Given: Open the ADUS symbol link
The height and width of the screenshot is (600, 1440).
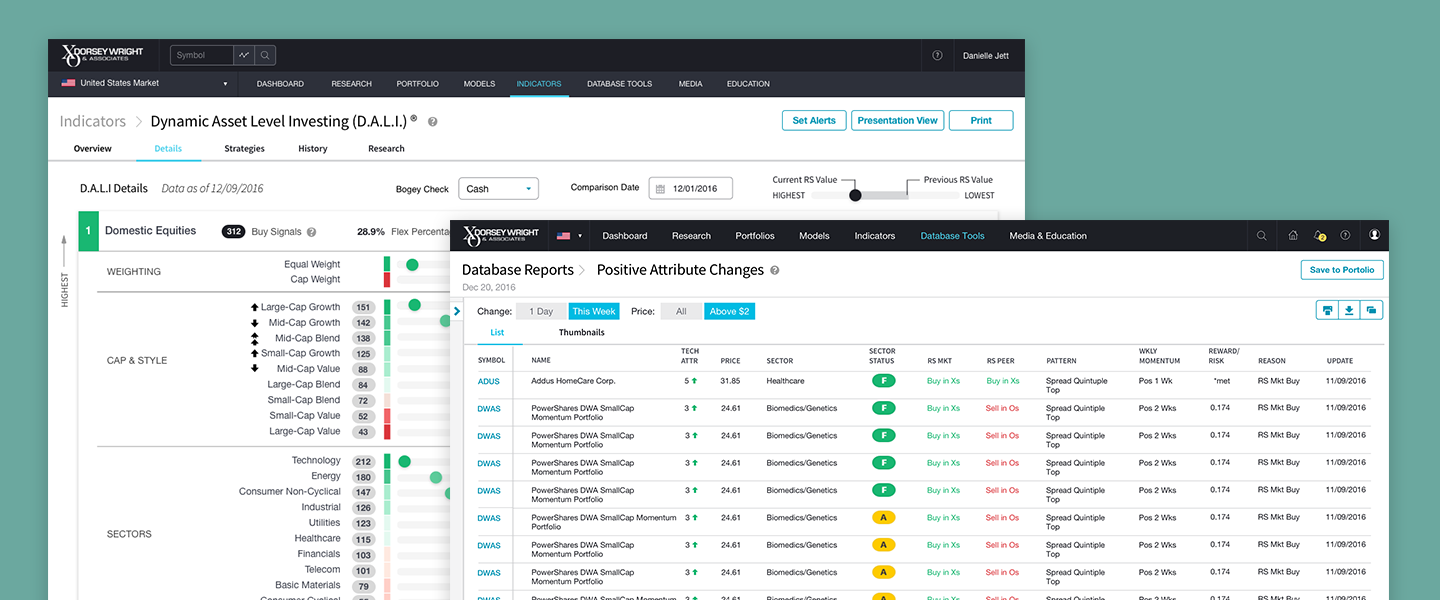Looking at the screenshot, I should pyautogui.click(x=489, y=381).
